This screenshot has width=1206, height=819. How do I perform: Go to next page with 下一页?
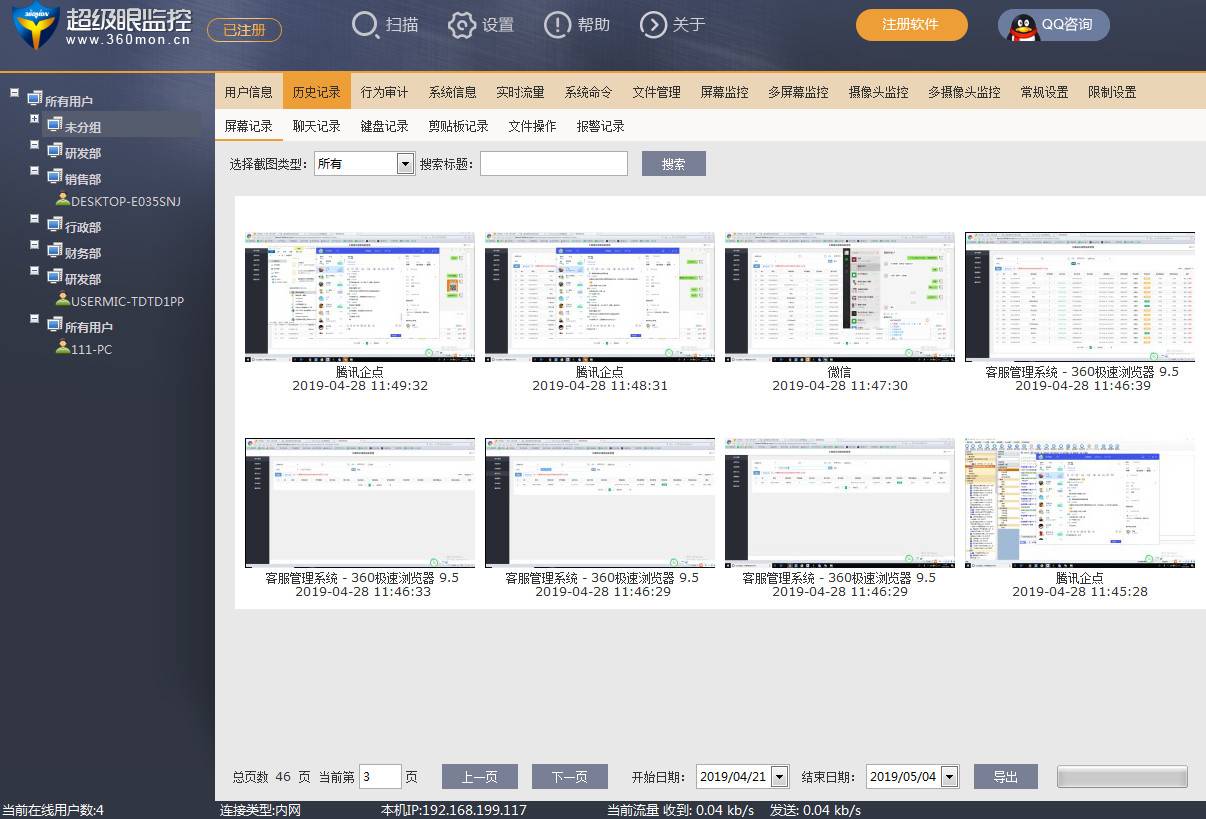coord(570,777)
